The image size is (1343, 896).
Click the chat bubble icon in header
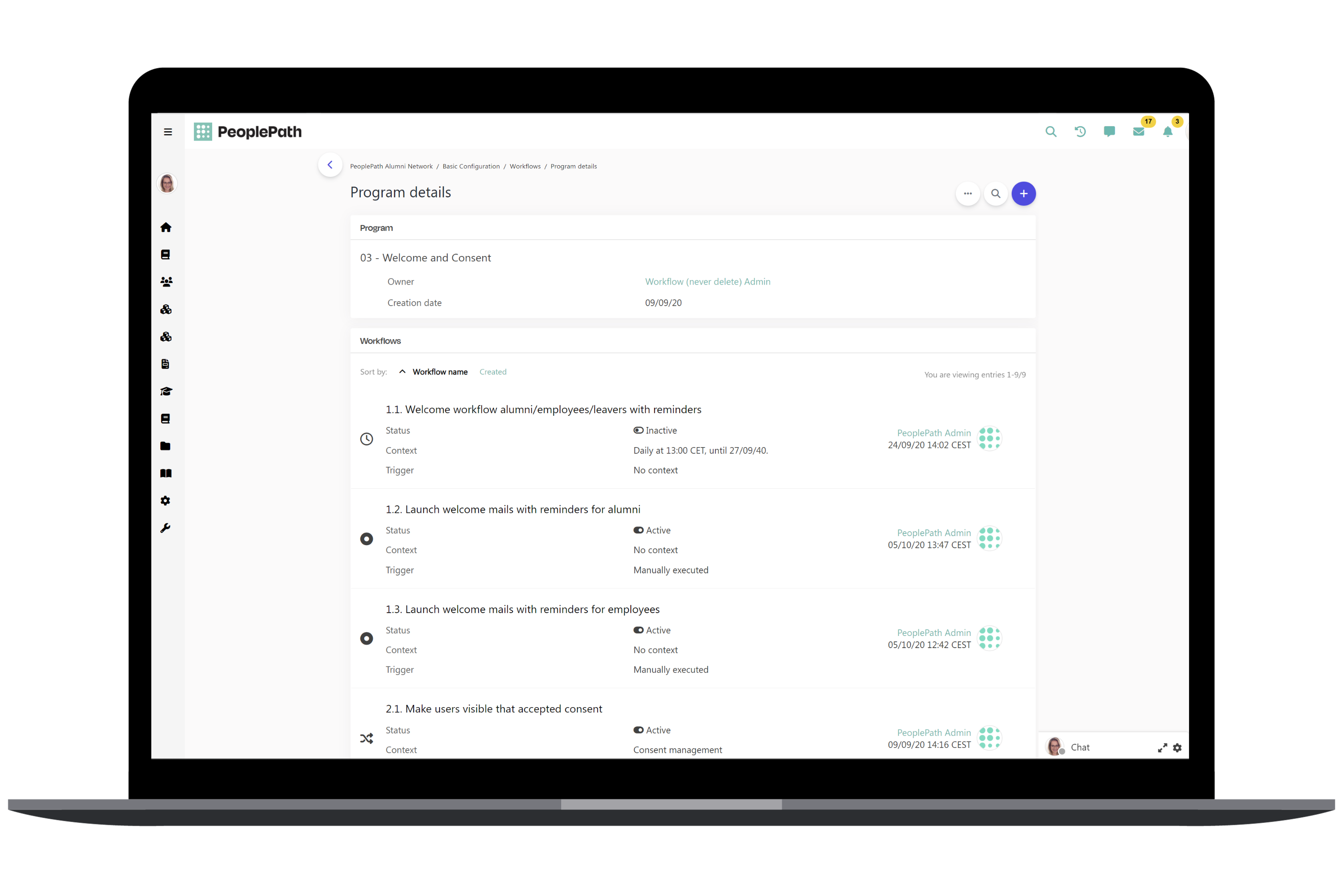1109,132
